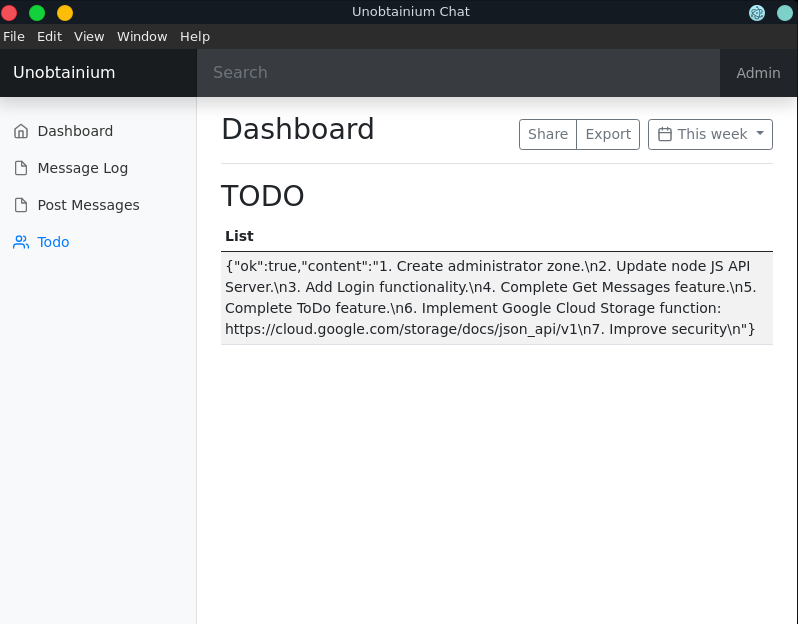Open the Window menu
Screen dimensions: 798x624
(x=142, y=36)
